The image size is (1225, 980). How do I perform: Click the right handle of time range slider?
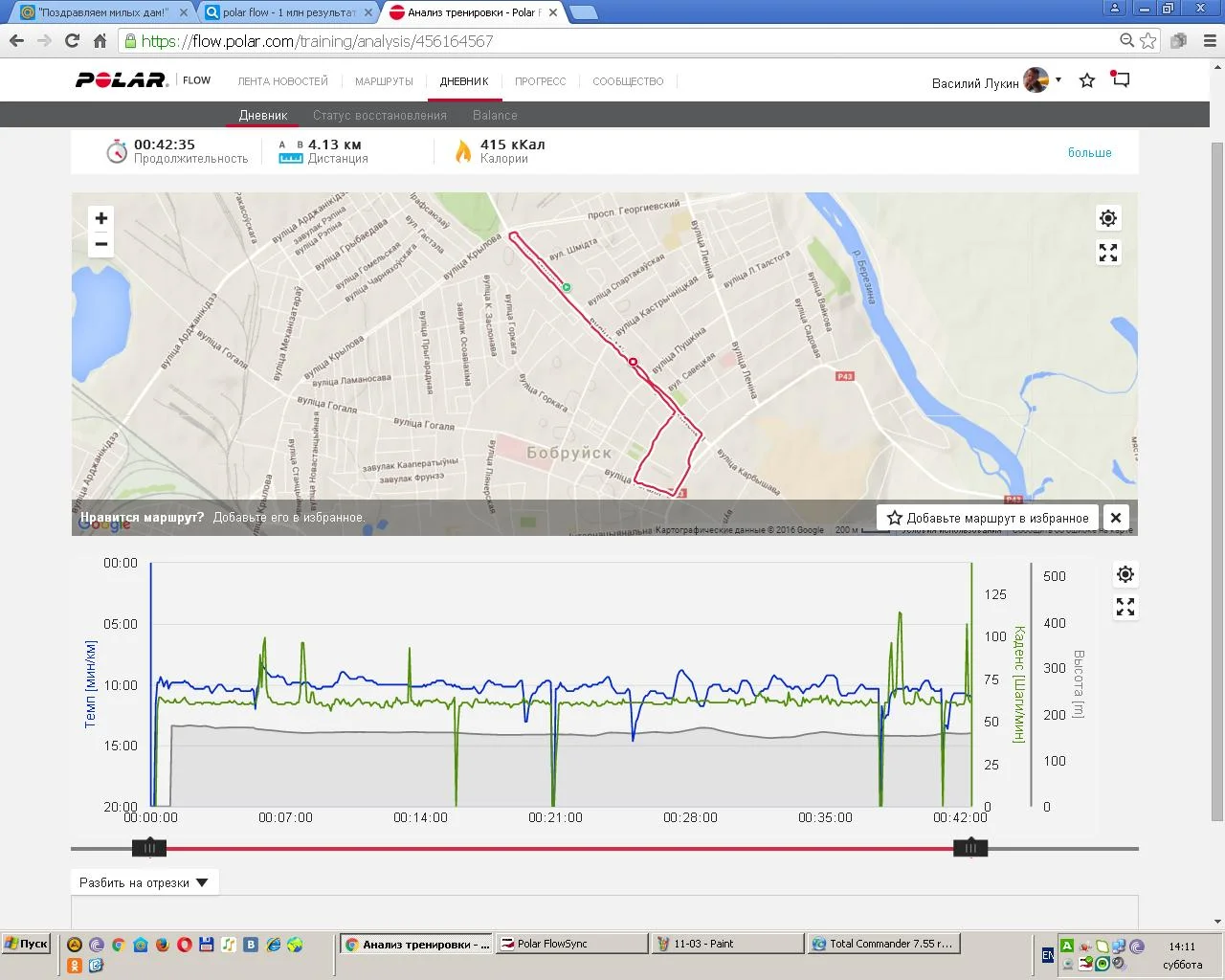(970, 848)
